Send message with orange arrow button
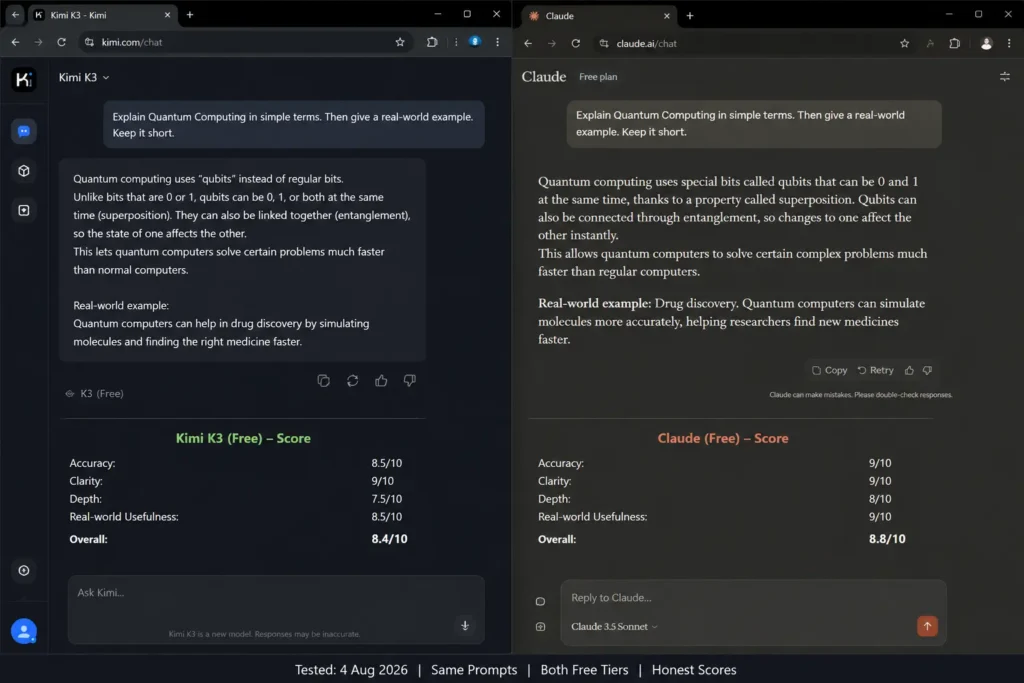This screenshot has width=1024, height=683. [927, 626]
